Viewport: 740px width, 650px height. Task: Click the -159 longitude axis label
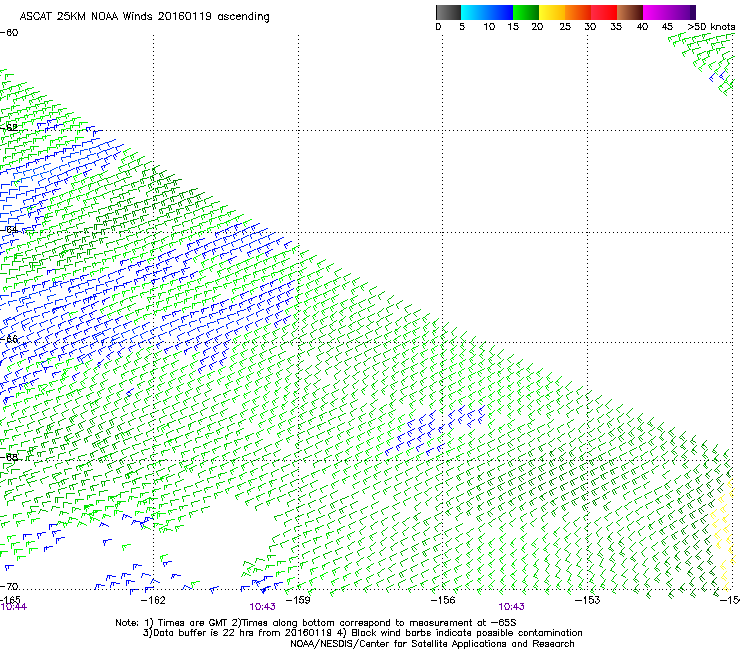point(298,600)
